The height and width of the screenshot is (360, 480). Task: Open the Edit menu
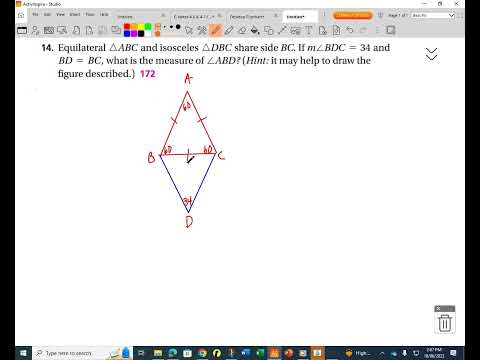(x=47, y=14)
